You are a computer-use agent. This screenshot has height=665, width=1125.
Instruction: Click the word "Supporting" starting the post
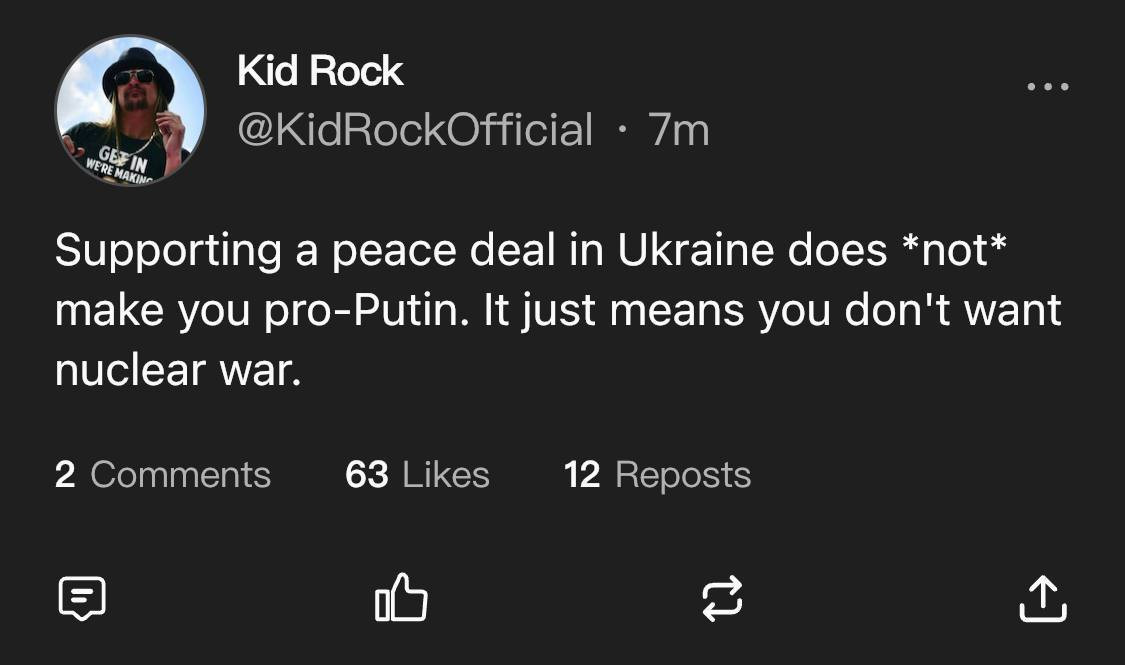[x=168, y=251]
